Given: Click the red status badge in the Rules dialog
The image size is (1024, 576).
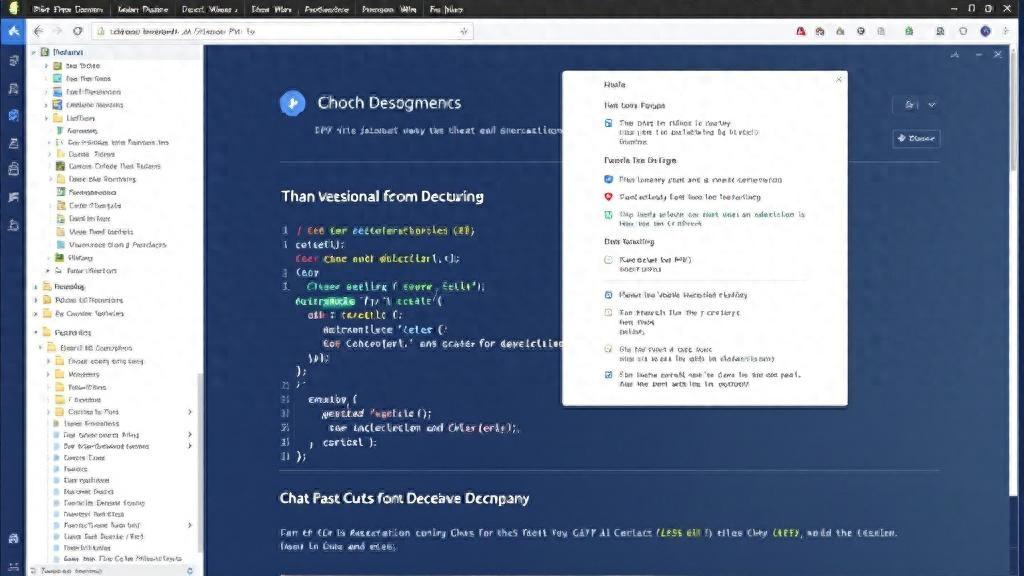Looking at the screenshot, I should pyautogui.click(x=607, y=196).
